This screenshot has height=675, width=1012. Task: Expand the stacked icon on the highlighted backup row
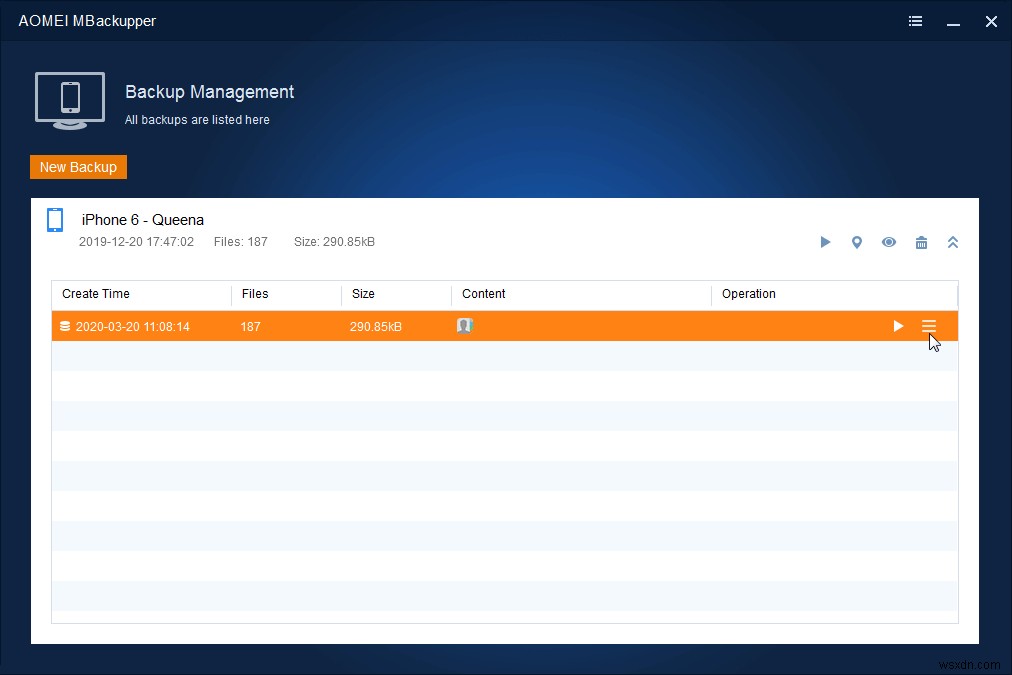pyautogui.click(x=64, y=325)
